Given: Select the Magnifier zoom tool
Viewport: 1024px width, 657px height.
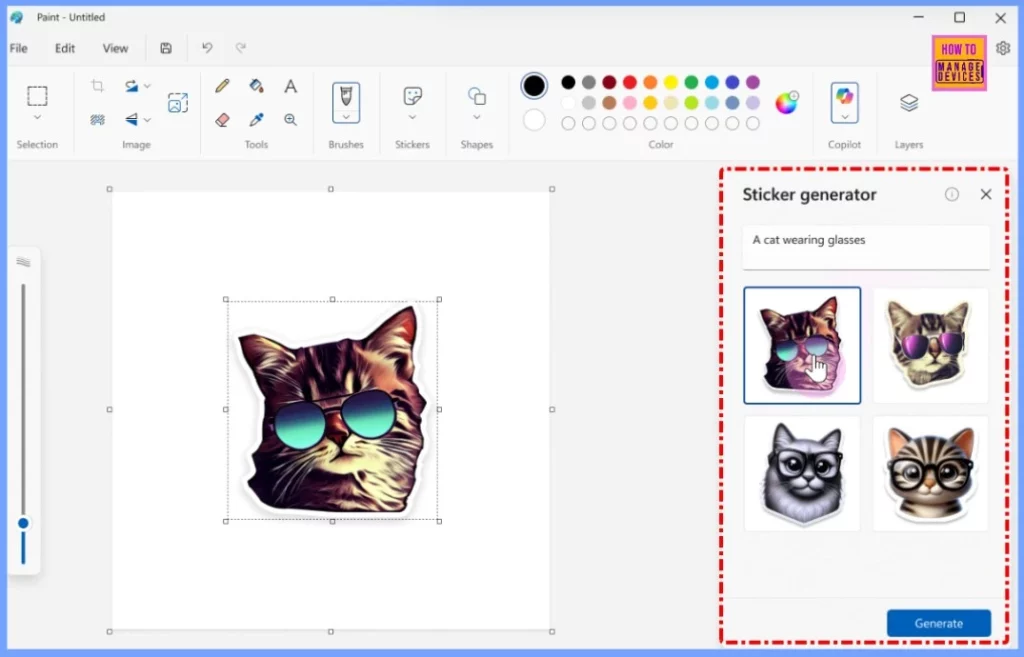Looking at the screenshot, I should tap(291, 120).
